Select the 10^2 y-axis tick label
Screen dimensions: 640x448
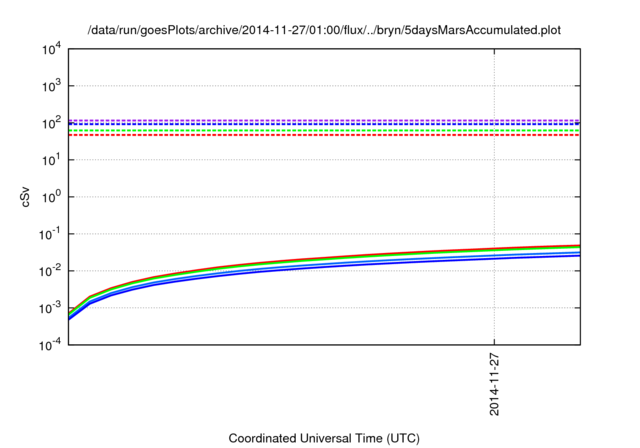[x=51, y=123]
